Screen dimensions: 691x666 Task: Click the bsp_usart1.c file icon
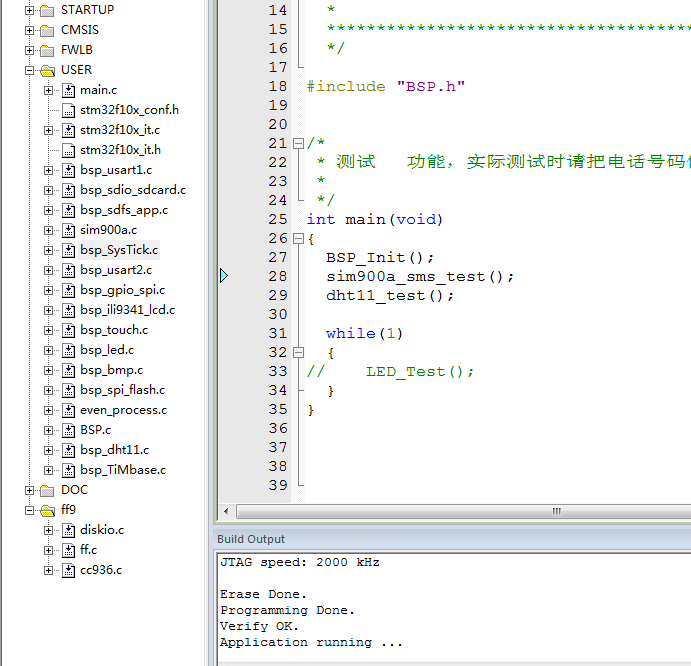click(68, 171)
